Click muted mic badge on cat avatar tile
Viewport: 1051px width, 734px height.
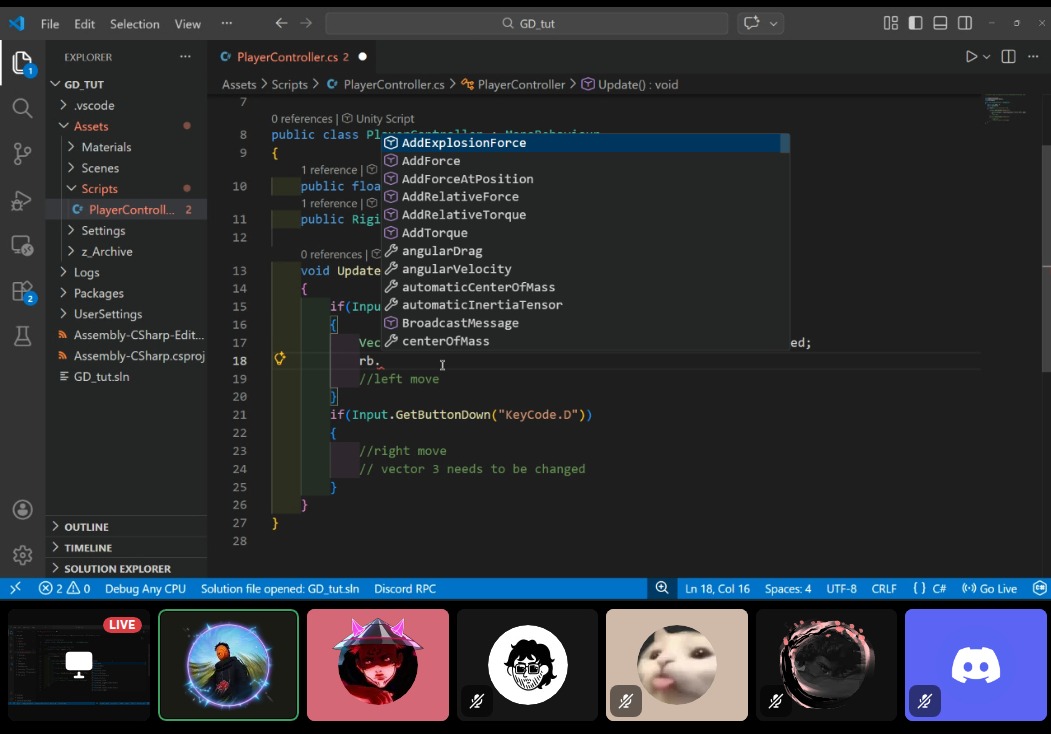click(x=625, y=702)
